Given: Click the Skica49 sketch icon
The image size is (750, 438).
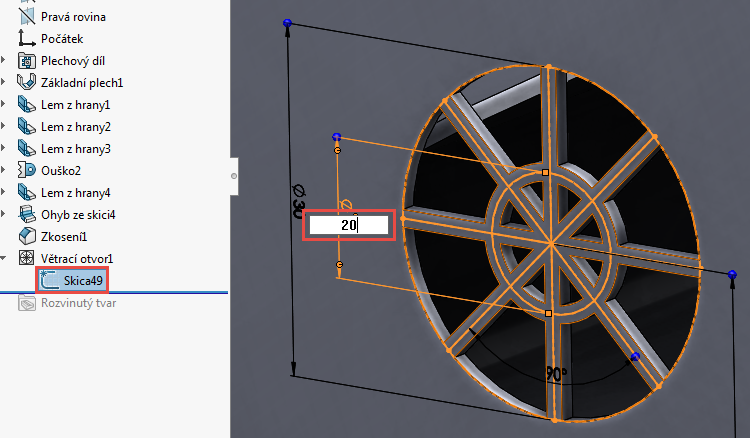Looking at the screenshot, I should pyautogui.click(x=50, y=280).
